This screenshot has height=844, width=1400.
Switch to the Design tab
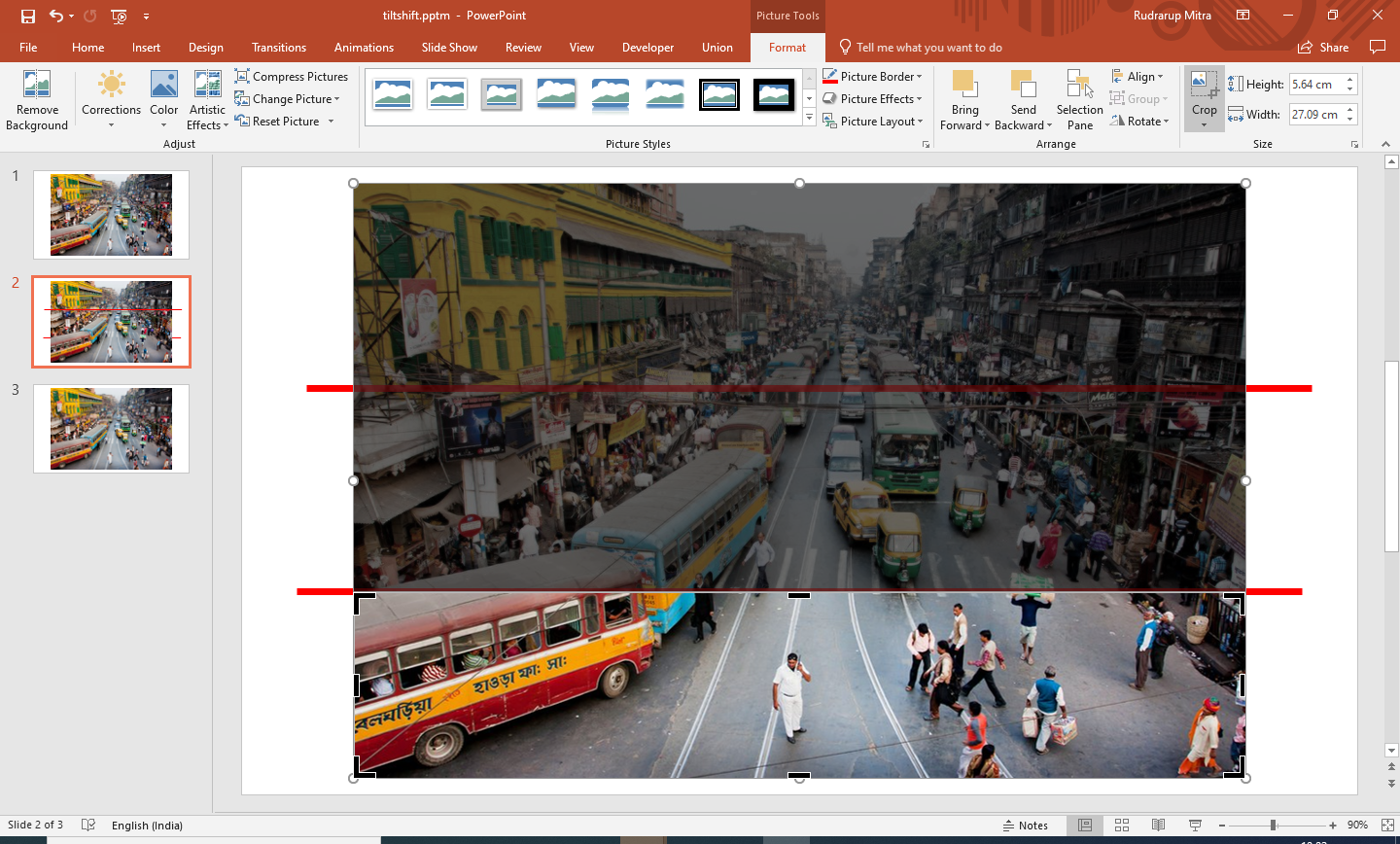tap(205, 47)
